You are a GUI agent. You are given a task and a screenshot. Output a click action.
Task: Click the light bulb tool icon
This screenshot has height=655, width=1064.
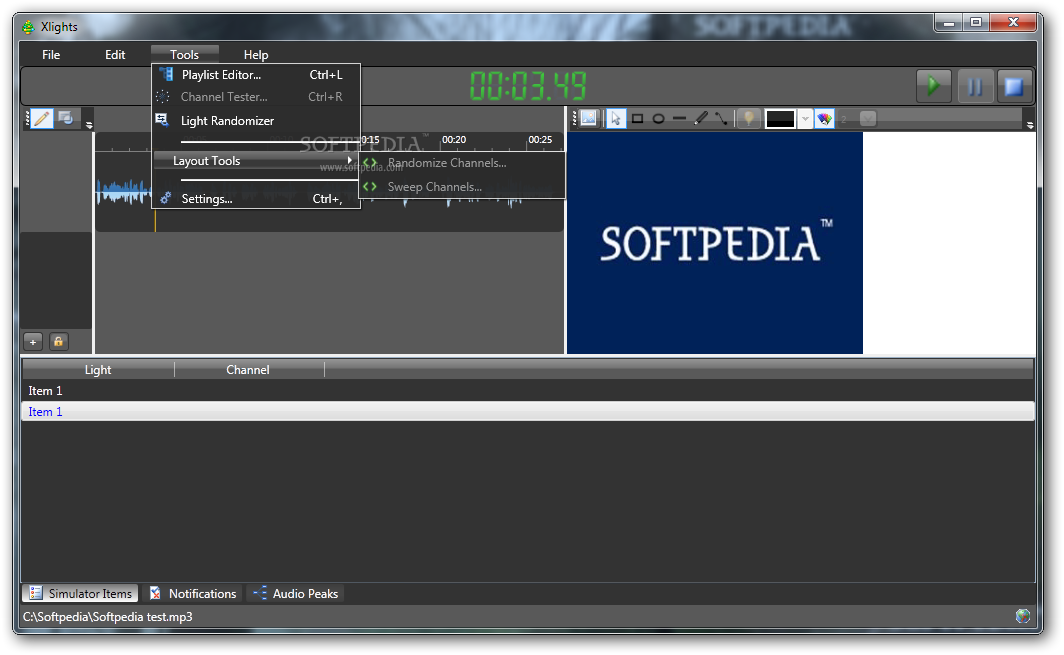click(748, 119)
